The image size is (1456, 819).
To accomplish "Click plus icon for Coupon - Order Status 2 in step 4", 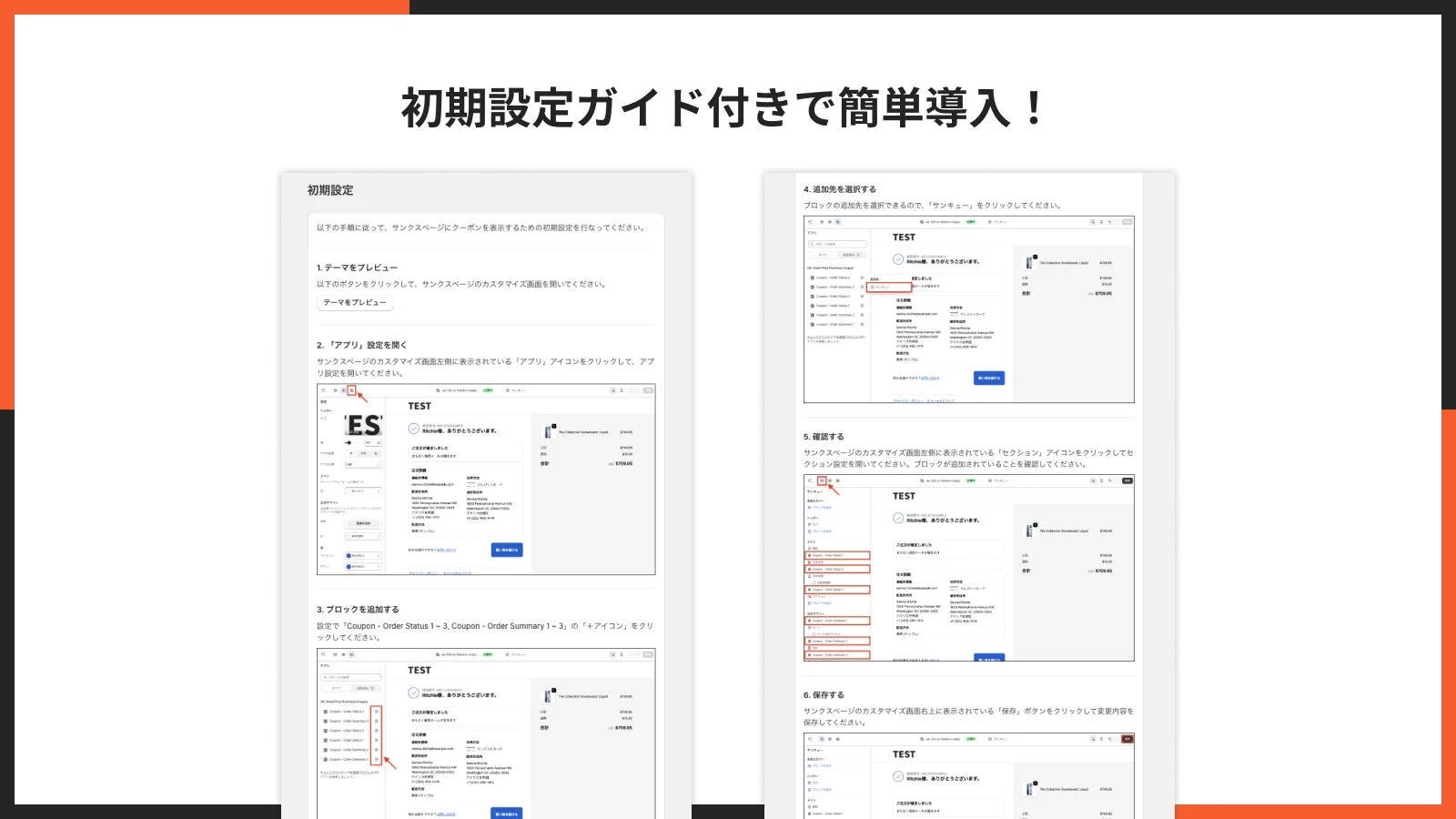I will (x=862, y=278).
